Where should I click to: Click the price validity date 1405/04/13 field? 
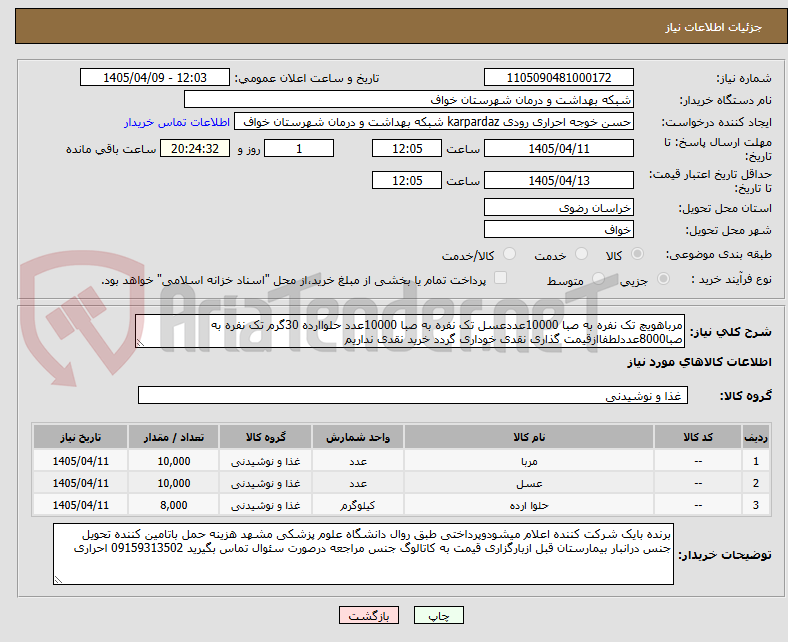click(559, 180)
